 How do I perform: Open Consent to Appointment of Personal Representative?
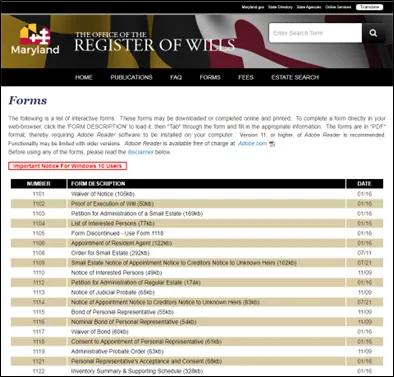pyautogui.click(x=146, y=341)
